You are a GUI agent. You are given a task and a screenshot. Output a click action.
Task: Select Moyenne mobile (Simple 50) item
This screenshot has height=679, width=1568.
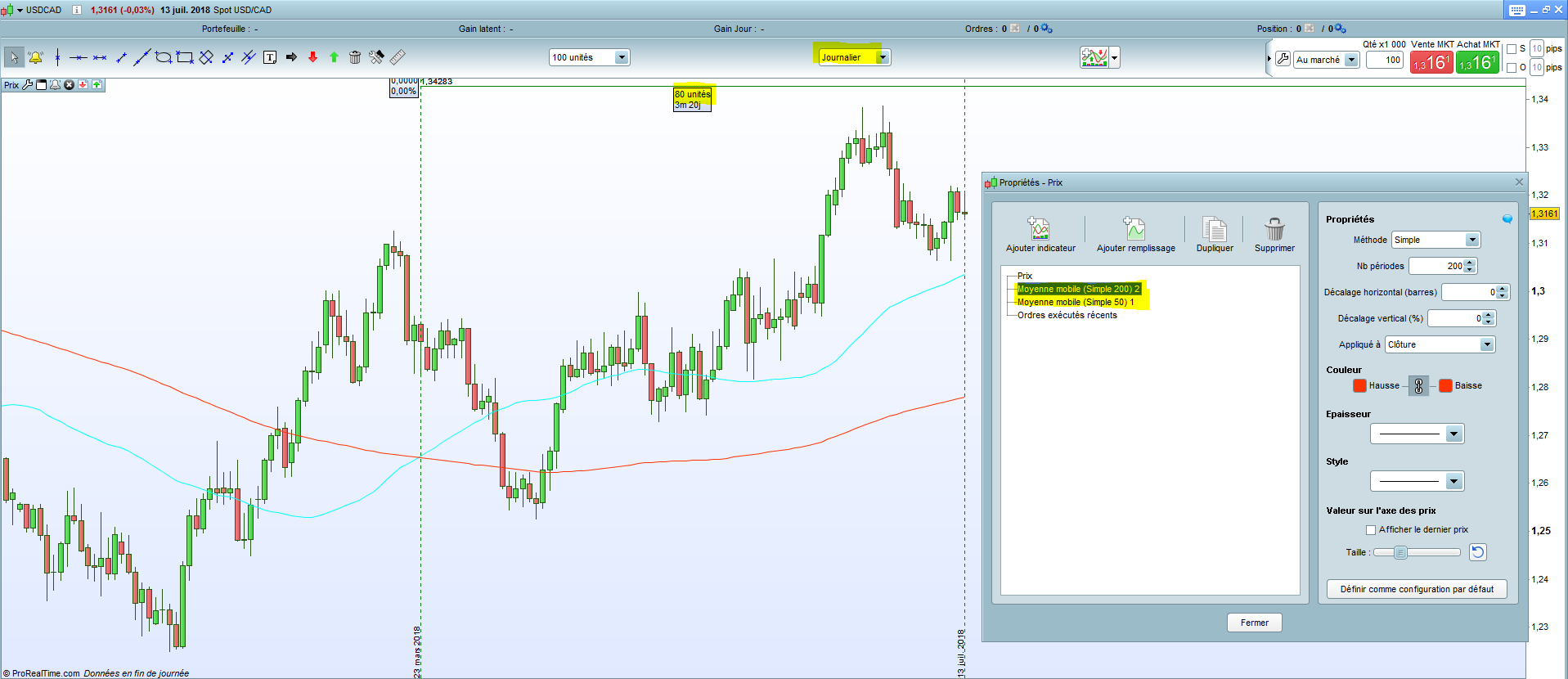click(1076, 302)
